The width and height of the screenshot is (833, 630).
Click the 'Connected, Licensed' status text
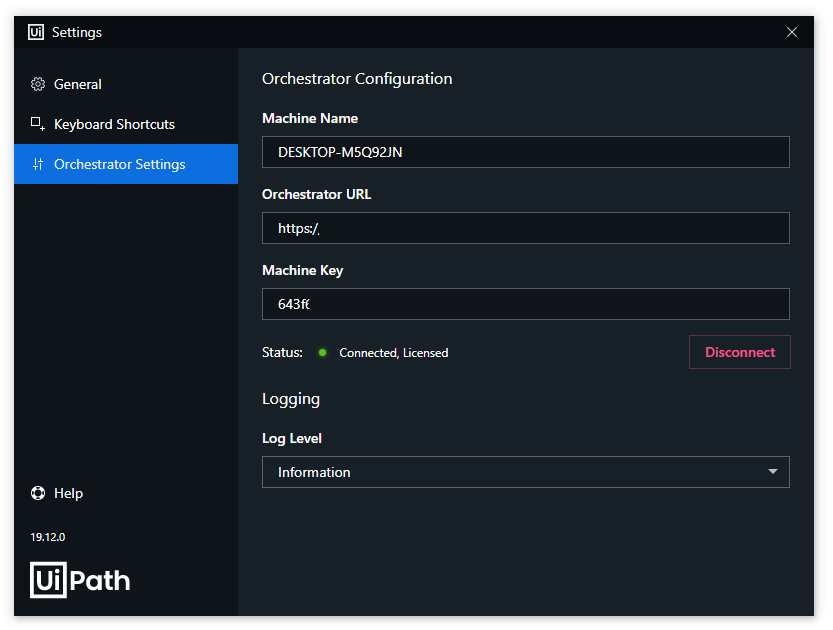tap(394, 353)
